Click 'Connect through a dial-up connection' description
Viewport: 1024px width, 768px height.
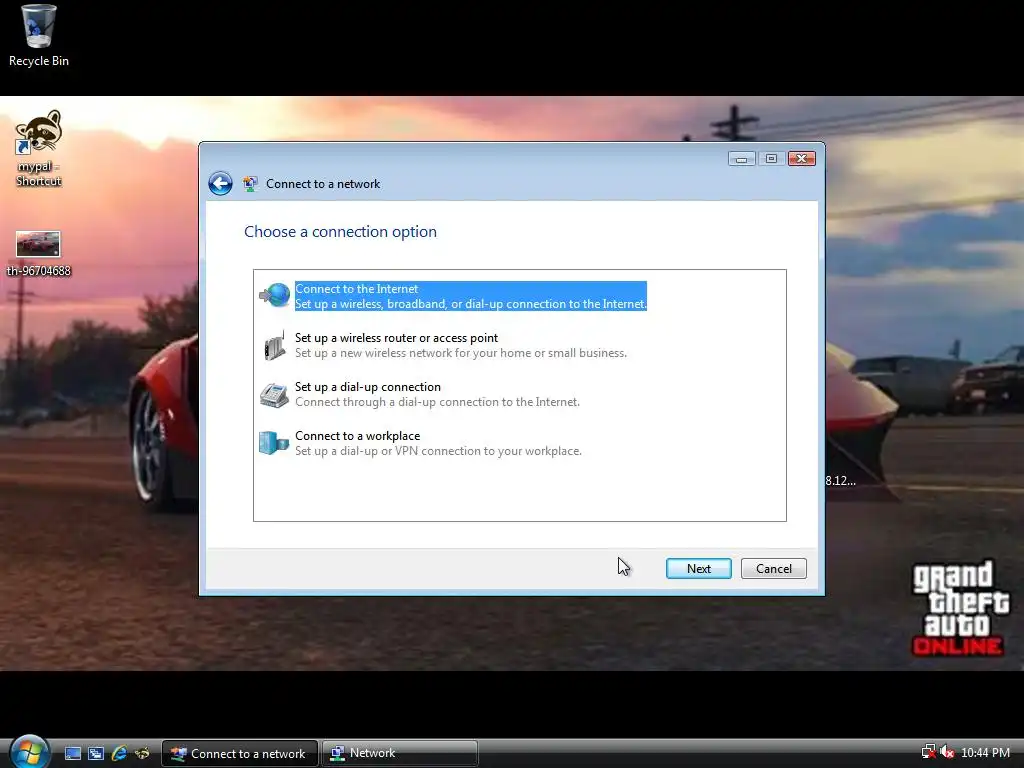pos(437,402)
